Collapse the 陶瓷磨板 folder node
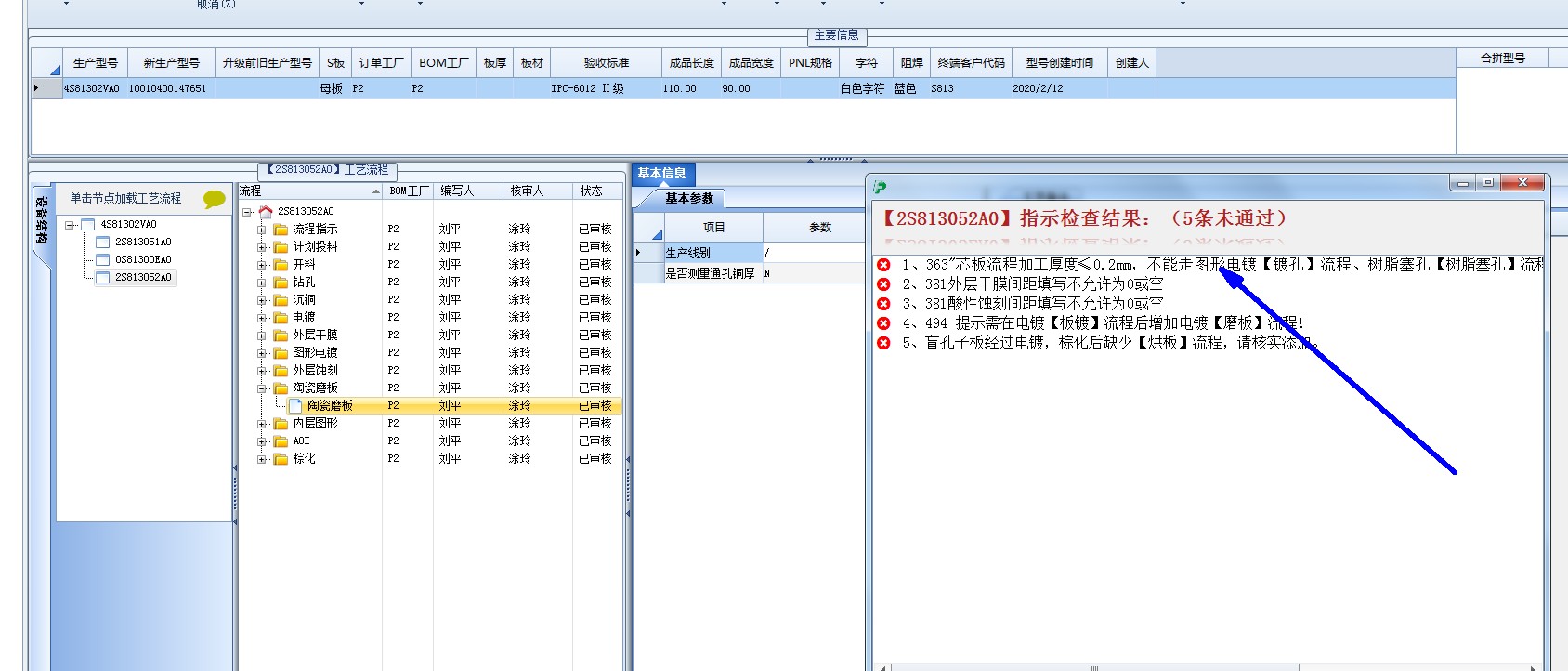This screenshot has height=671, width=1568. 262,388
